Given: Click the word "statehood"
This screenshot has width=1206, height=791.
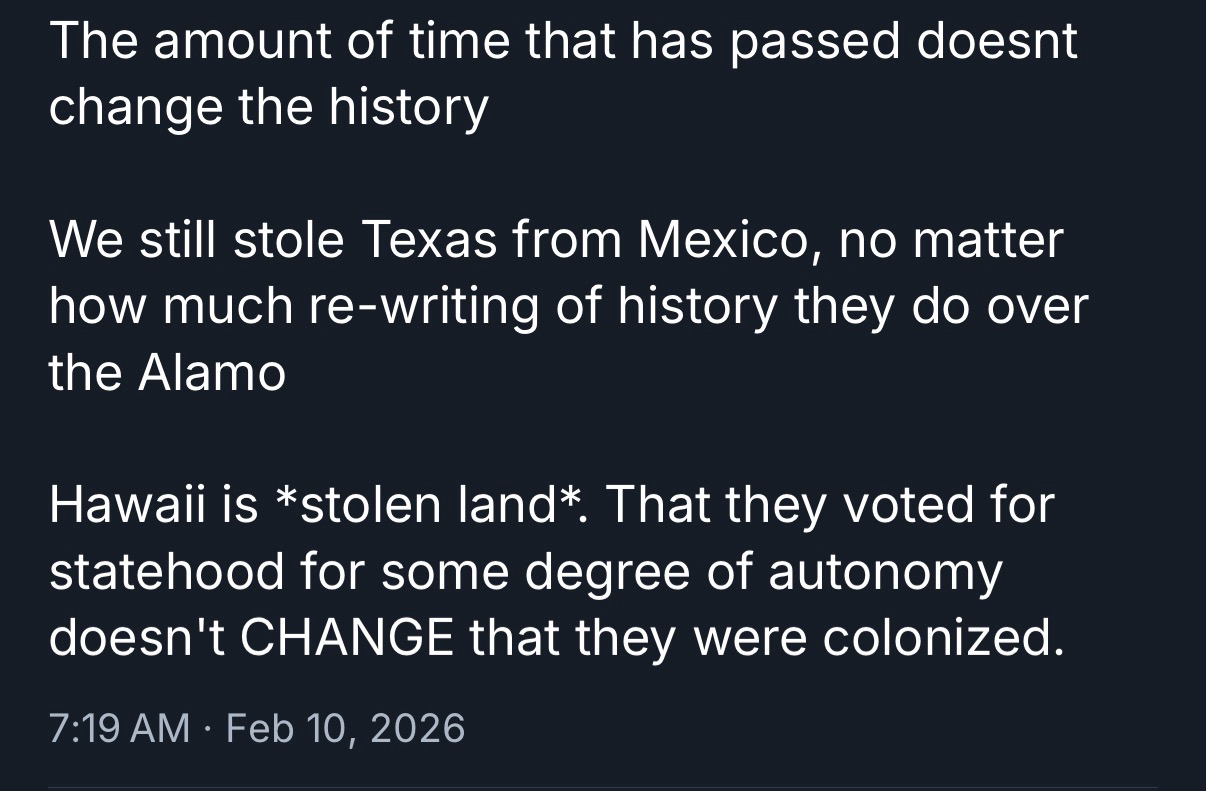Looking at the screenshot, I should [x=166, y=571].
